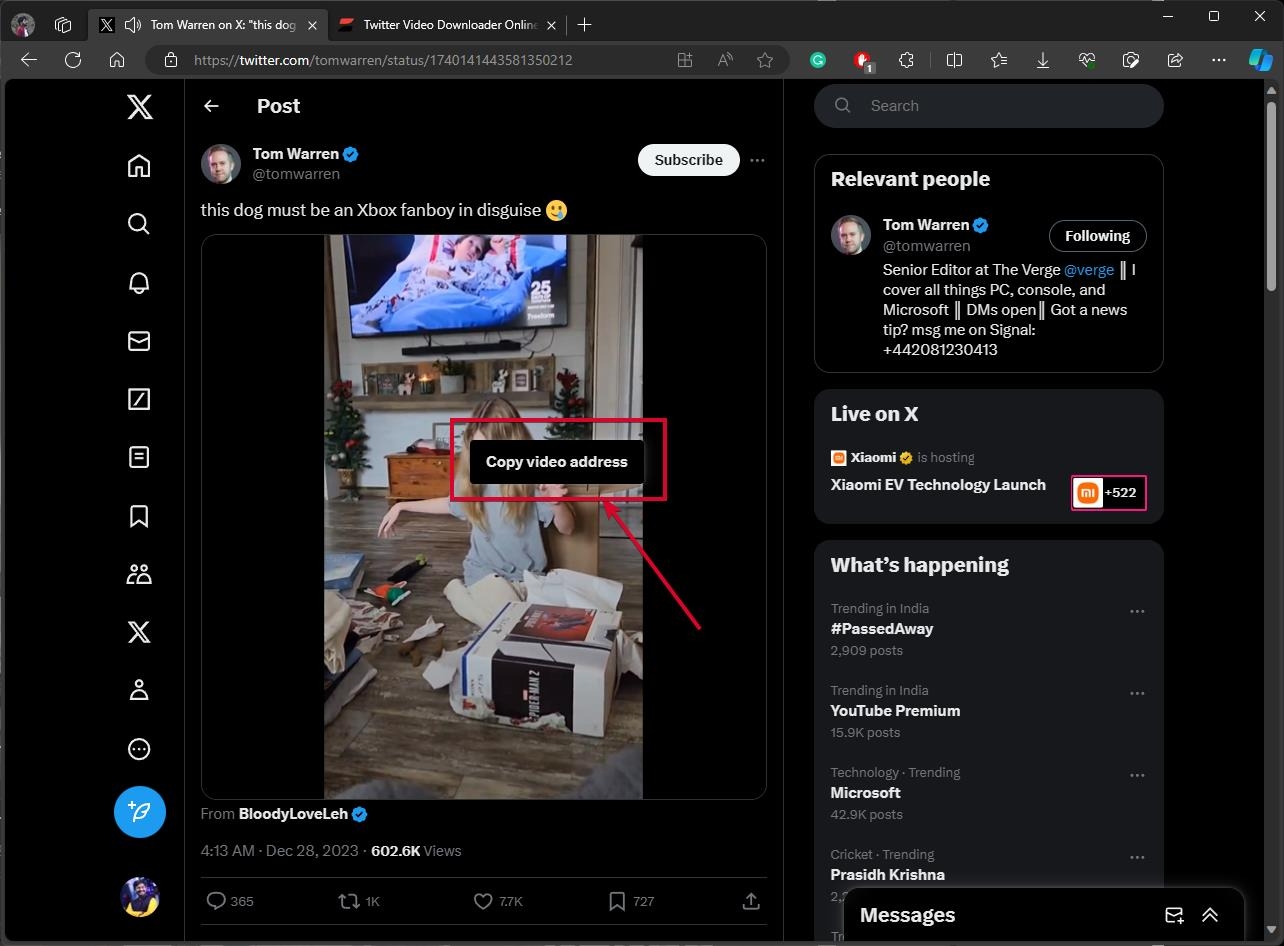
Task: Expand the Messages drawer
Action: tap(1209, 915)
